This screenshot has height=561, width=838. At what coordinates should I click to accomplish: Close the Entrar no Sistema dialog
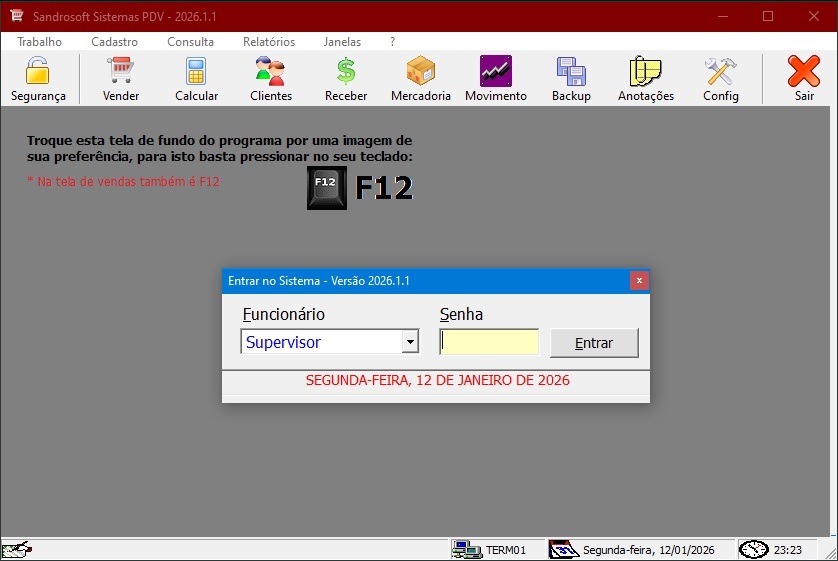click(x=639, y=281)
